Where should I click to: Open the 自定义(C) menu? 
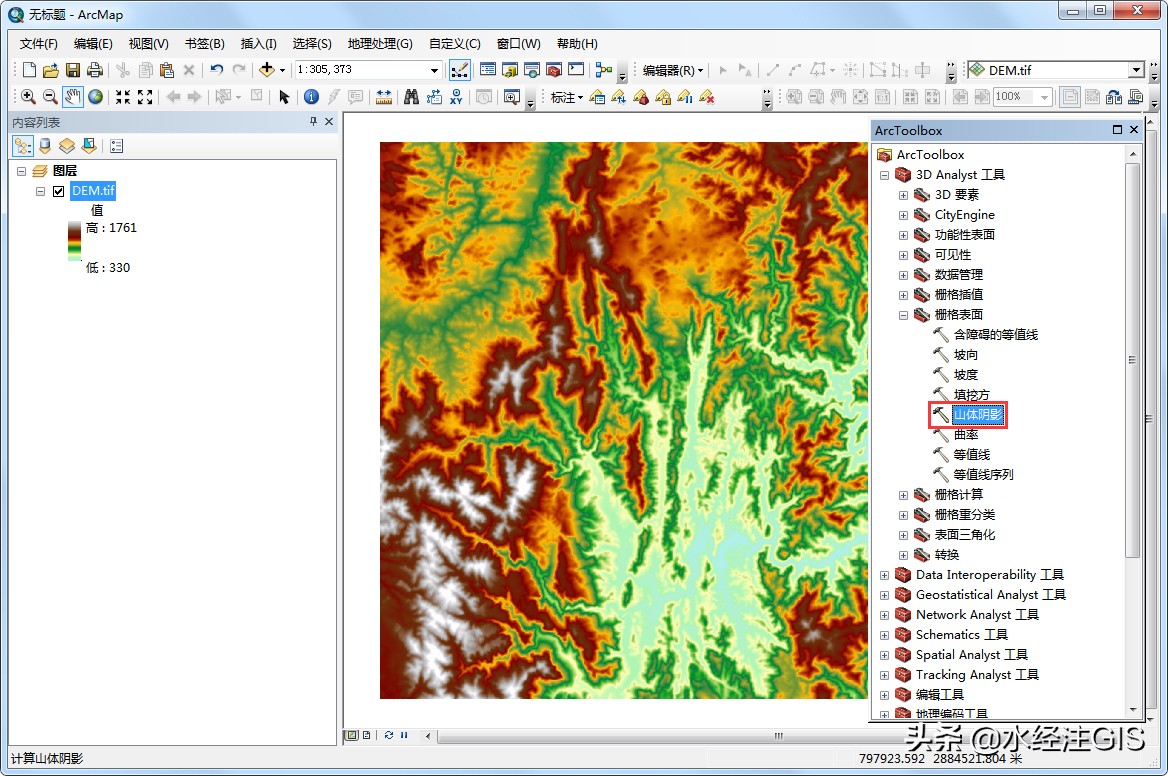[x=454, y=44]
